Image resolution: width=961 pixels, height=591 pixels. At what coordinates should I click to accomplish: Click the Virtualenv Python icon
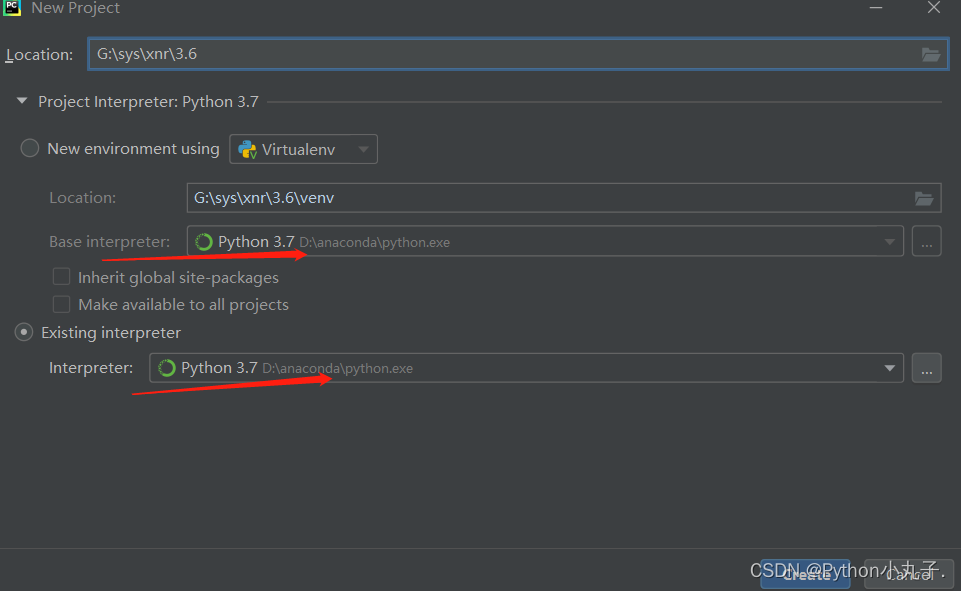click(x=248, y=150)
